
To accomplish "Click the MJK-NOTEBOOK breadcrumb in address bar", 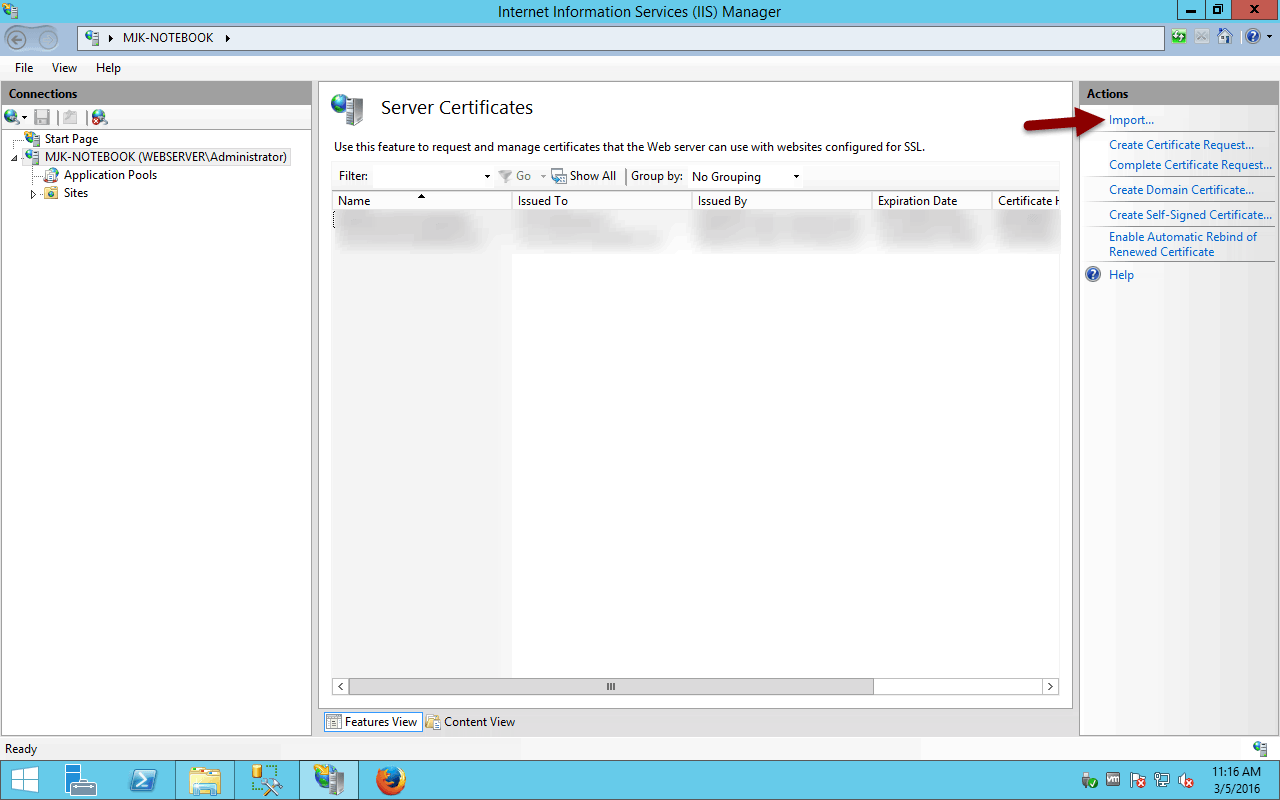I will [x=168, y=38].
